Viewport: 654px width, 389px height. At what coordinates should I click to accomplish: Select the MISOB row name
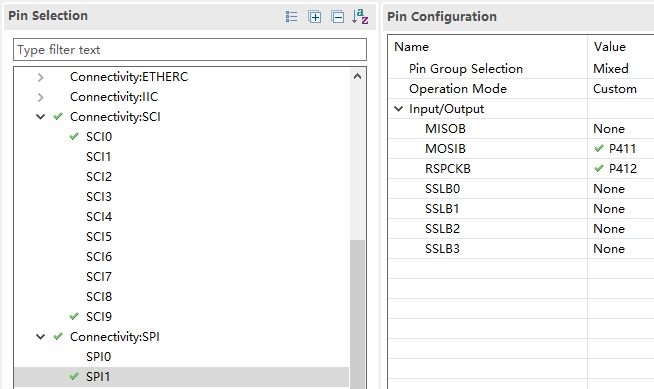(x=445, y=129)
